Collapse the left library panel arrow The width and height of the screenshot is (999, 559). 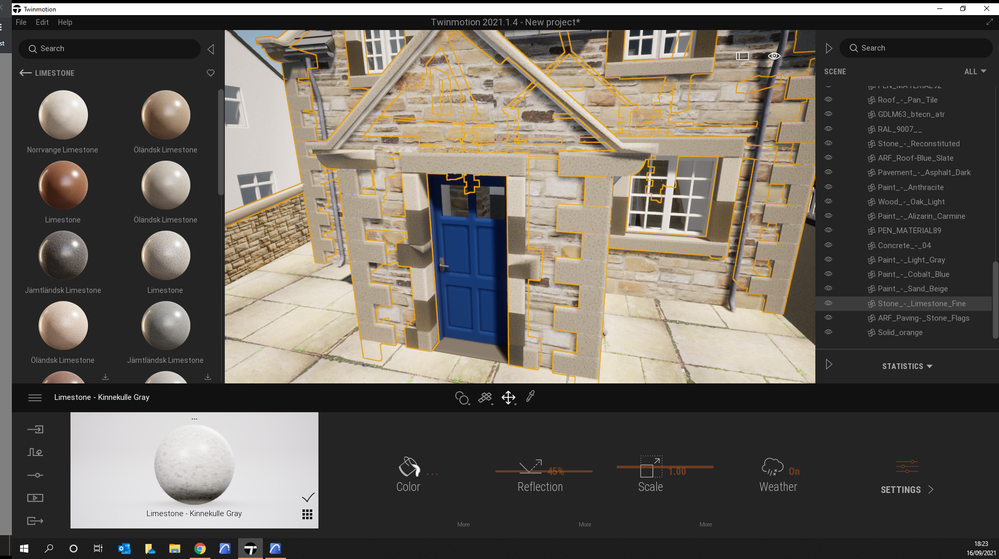(210, 49)
